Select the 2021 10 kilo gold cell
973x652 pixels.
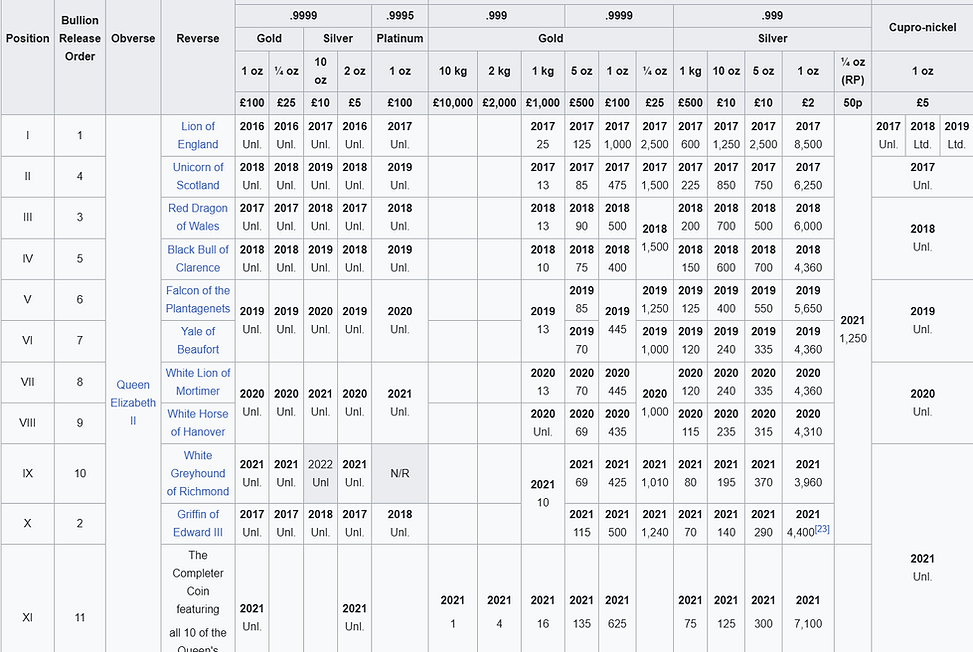pos(542,493)
